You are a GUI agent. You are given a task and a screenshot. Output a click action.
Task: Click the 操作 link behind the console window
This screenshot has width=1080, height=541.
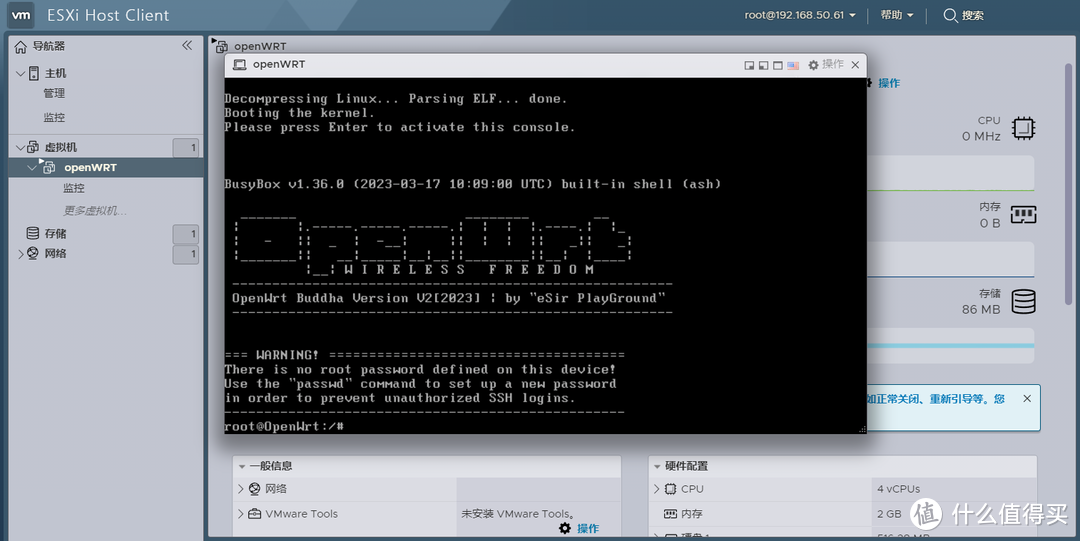click(889, 83)
